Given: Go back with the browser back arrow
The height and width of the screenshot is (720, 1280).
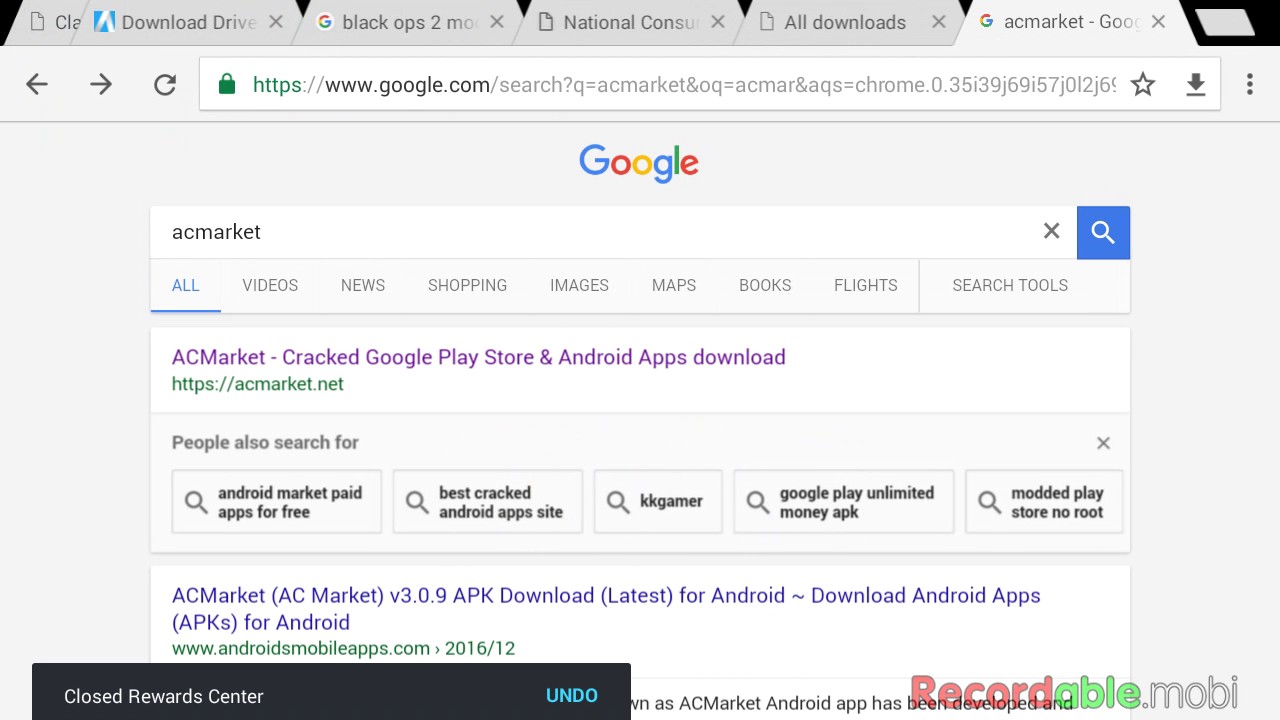Looking at the screenshot, I should click(37, 85).
